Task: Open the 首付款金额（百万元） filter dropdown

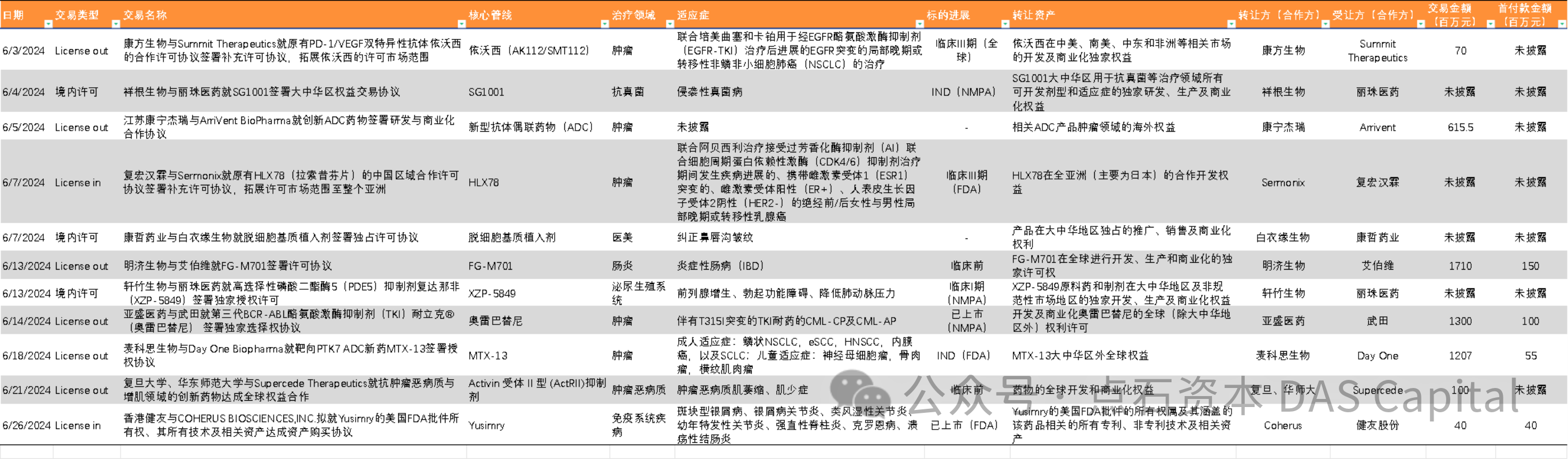Action: [x=1561, y=24]
